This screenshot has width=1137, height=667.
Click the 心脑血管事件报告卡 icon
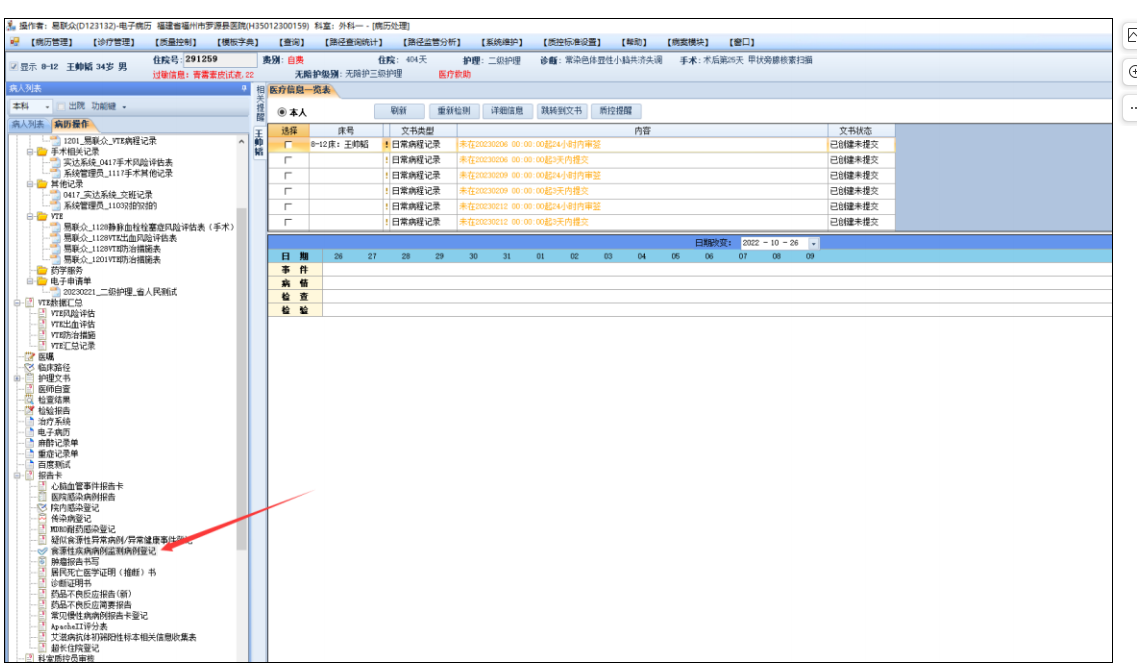point(42,486)
